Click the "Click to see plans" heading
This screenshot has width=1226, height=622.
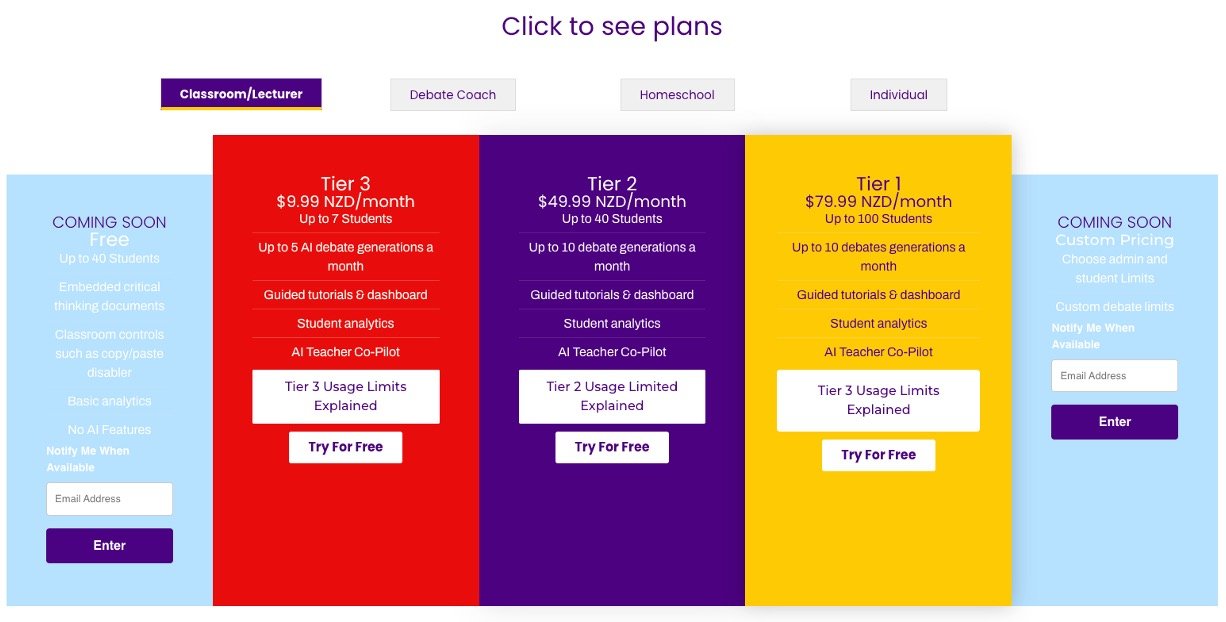point(612,26)
